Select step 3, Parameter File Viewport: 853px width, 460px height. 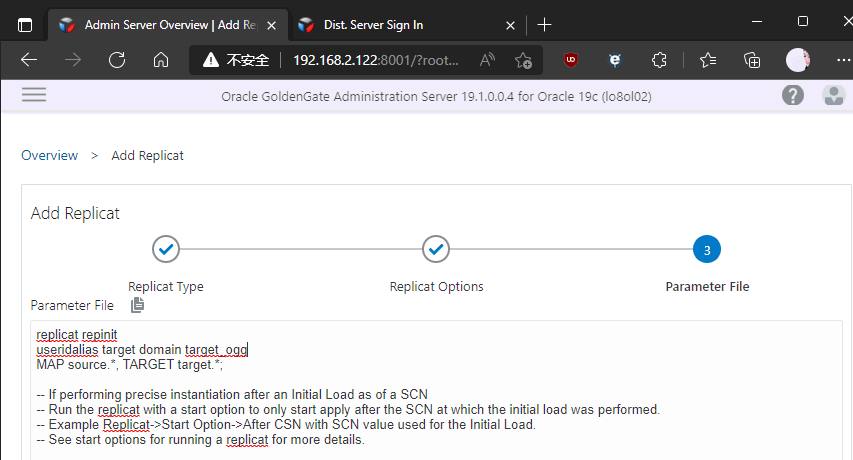(x=707, y=249)
